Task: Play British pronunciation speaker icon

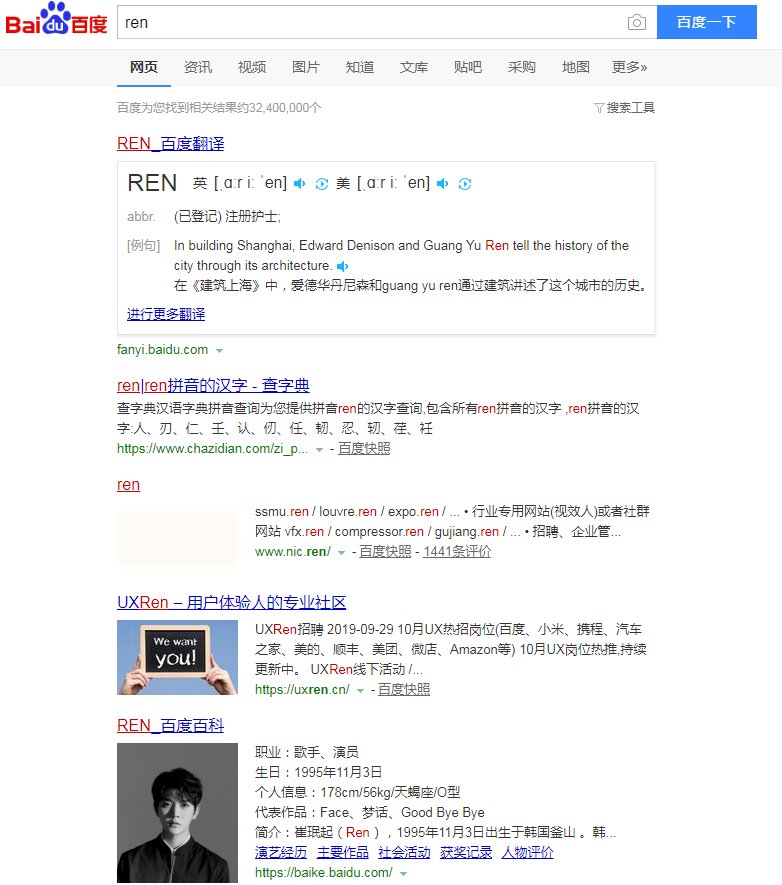Action: pyautogui.click(x=300, y=183)
